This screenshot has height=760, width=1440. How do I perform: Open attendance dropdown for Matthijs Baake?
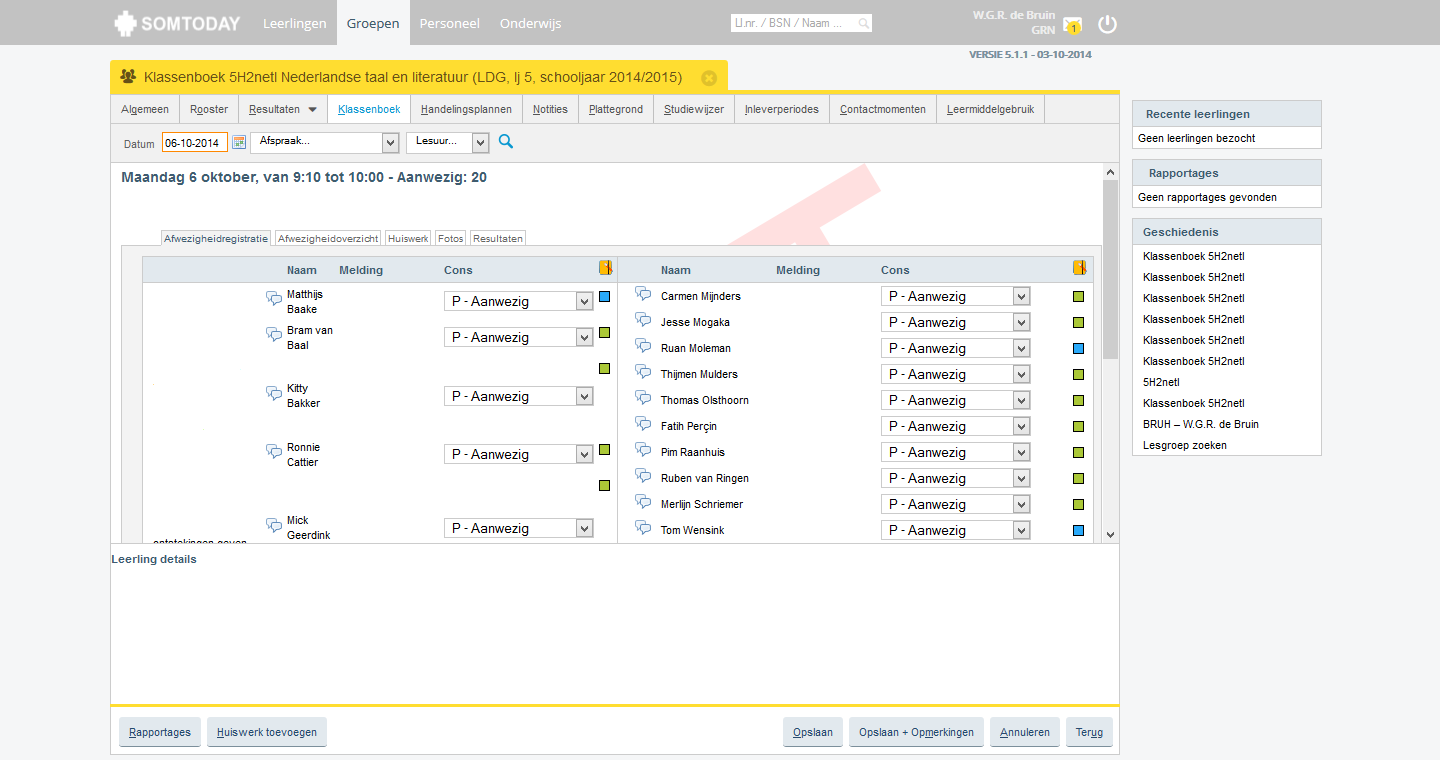[519, 301]
